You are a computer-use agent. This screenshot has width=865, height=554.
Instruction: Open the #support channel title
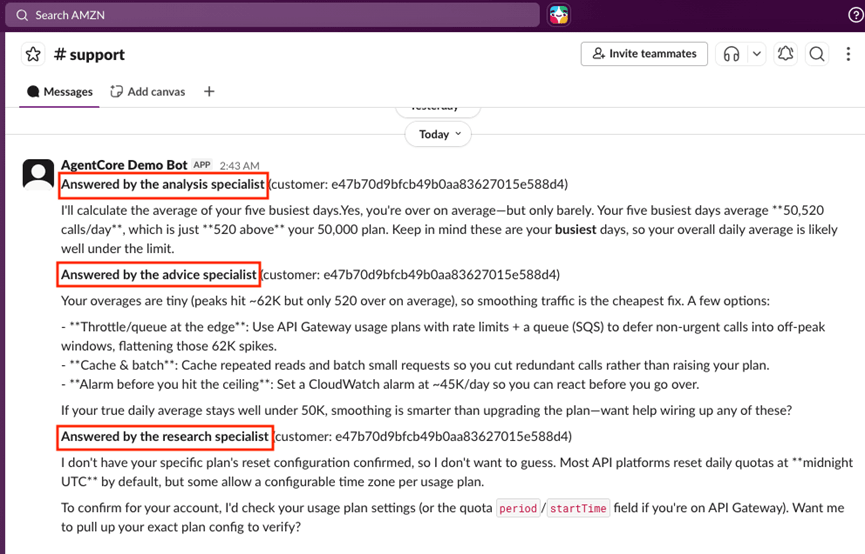[x=89, y=54]
